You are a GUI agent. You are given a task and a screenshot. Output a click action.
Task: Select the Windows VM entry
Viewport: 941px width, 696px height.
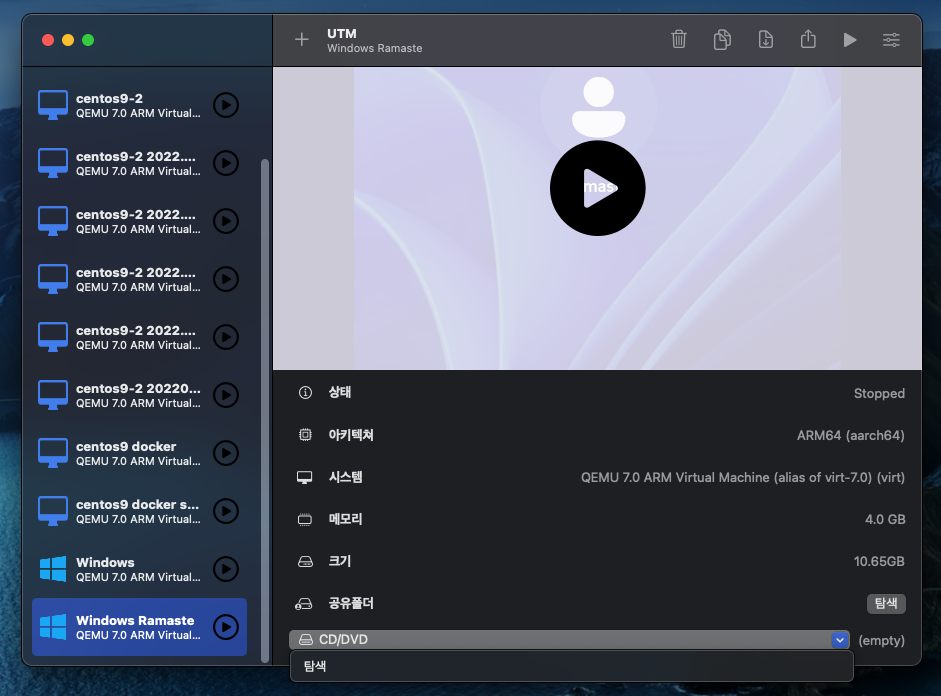click(x=139, y=569)
